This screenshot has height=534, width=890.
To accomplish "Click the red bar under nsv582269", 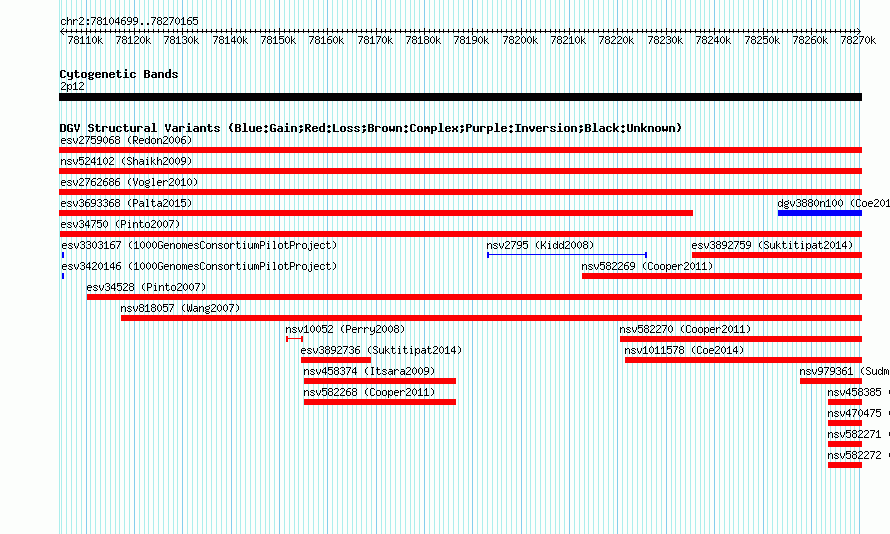I will 722,276.
